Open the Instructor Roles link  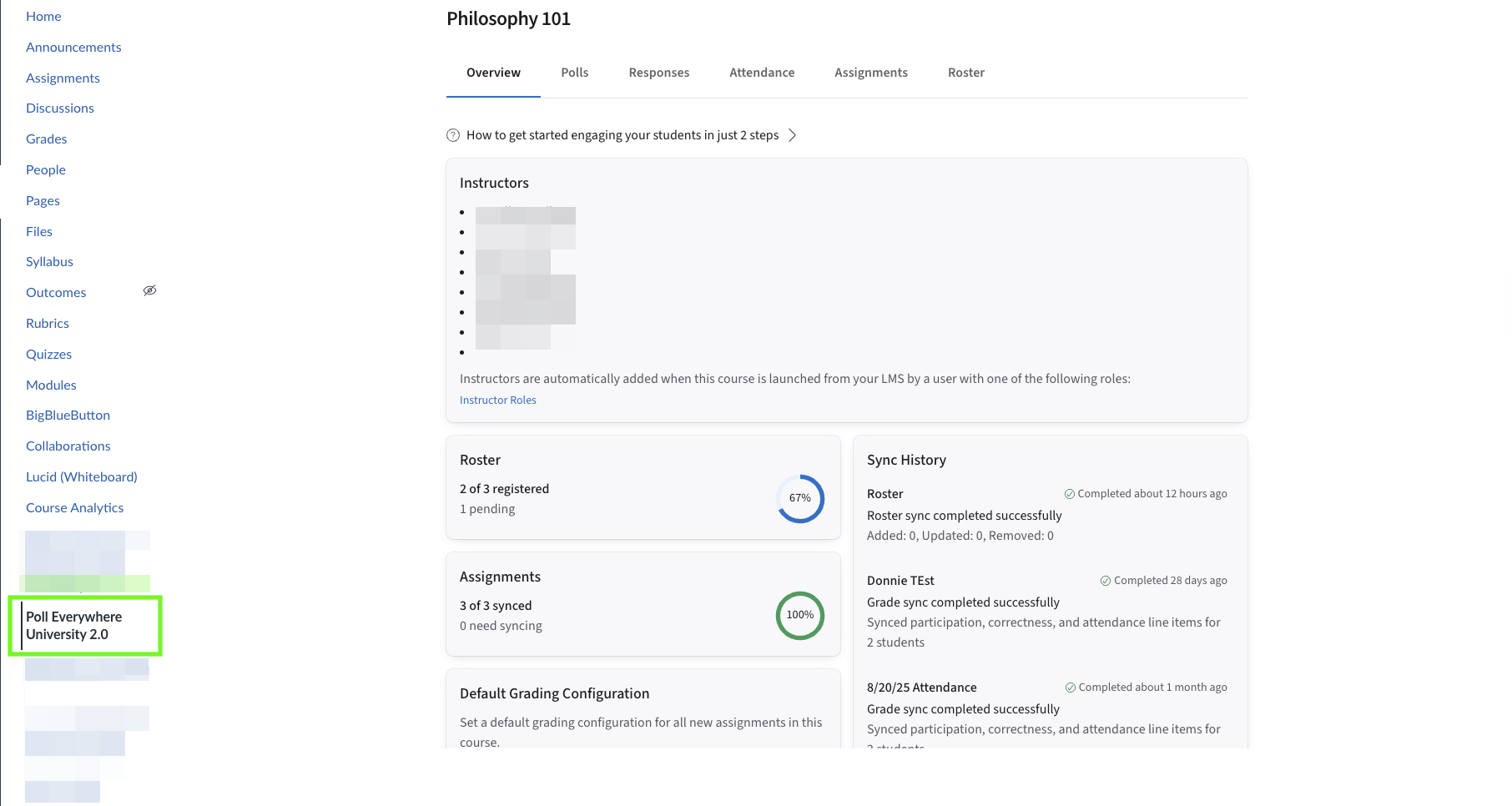click(x=498, y=400)
